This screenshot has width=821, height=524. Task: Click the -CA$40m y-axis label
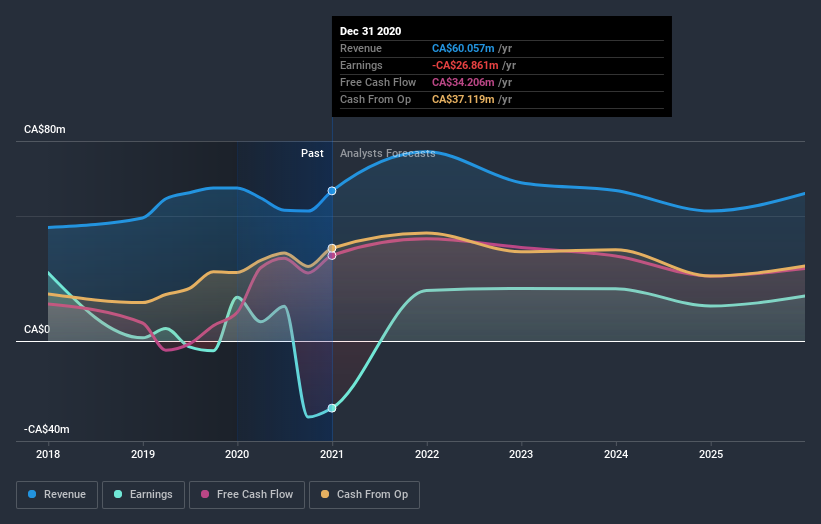point(47,429)
